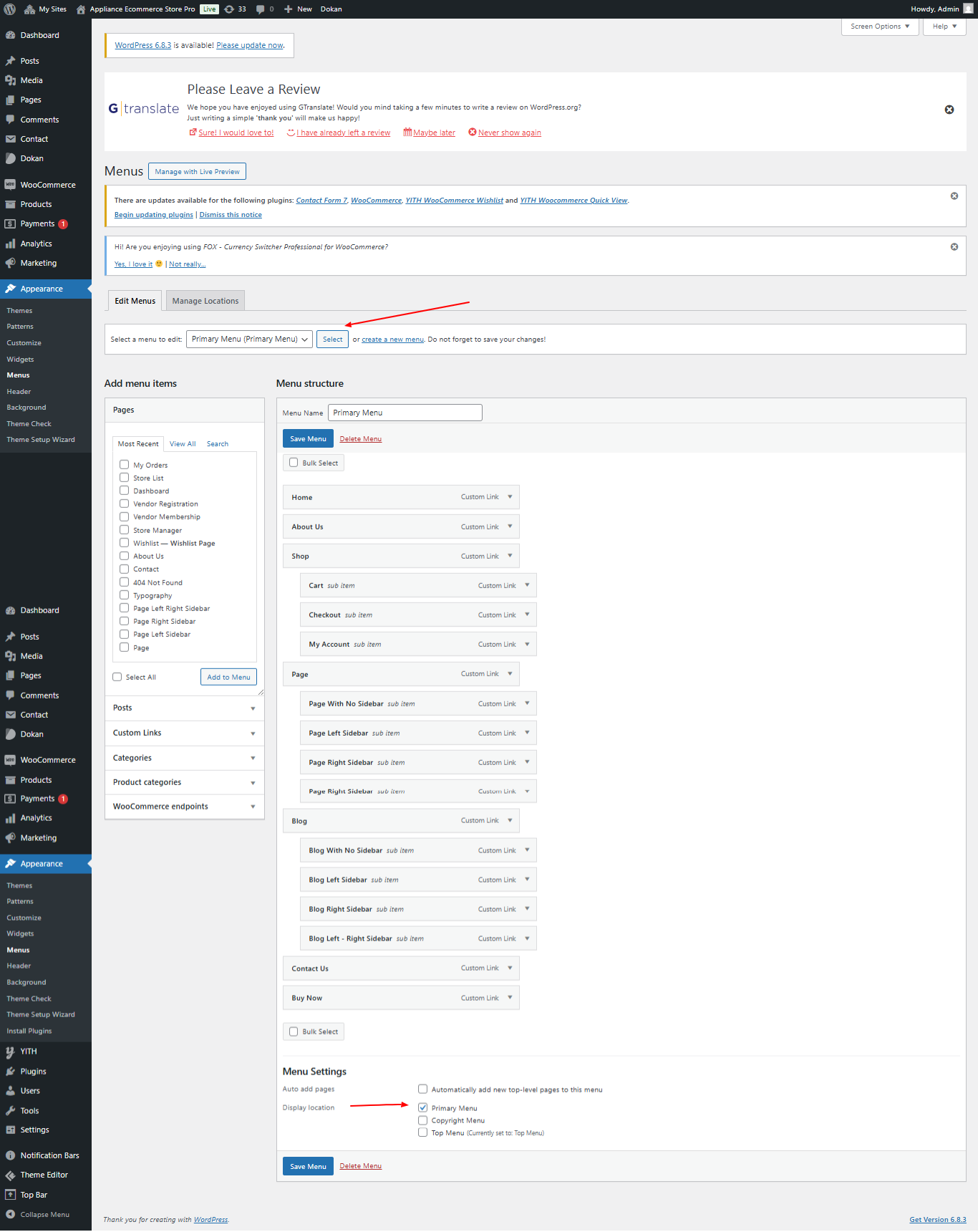Image resolution: width=978 pixels, height=1232 pixels.
Task: Expand the Home menu item settings
Action: tap(510, 497)
